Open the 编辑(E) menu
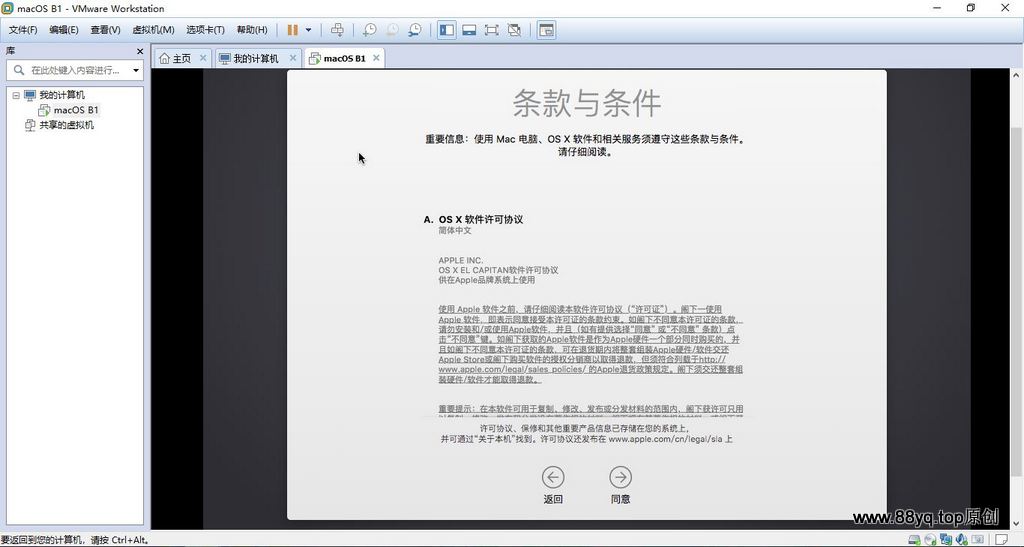 (x=63, y=30)
